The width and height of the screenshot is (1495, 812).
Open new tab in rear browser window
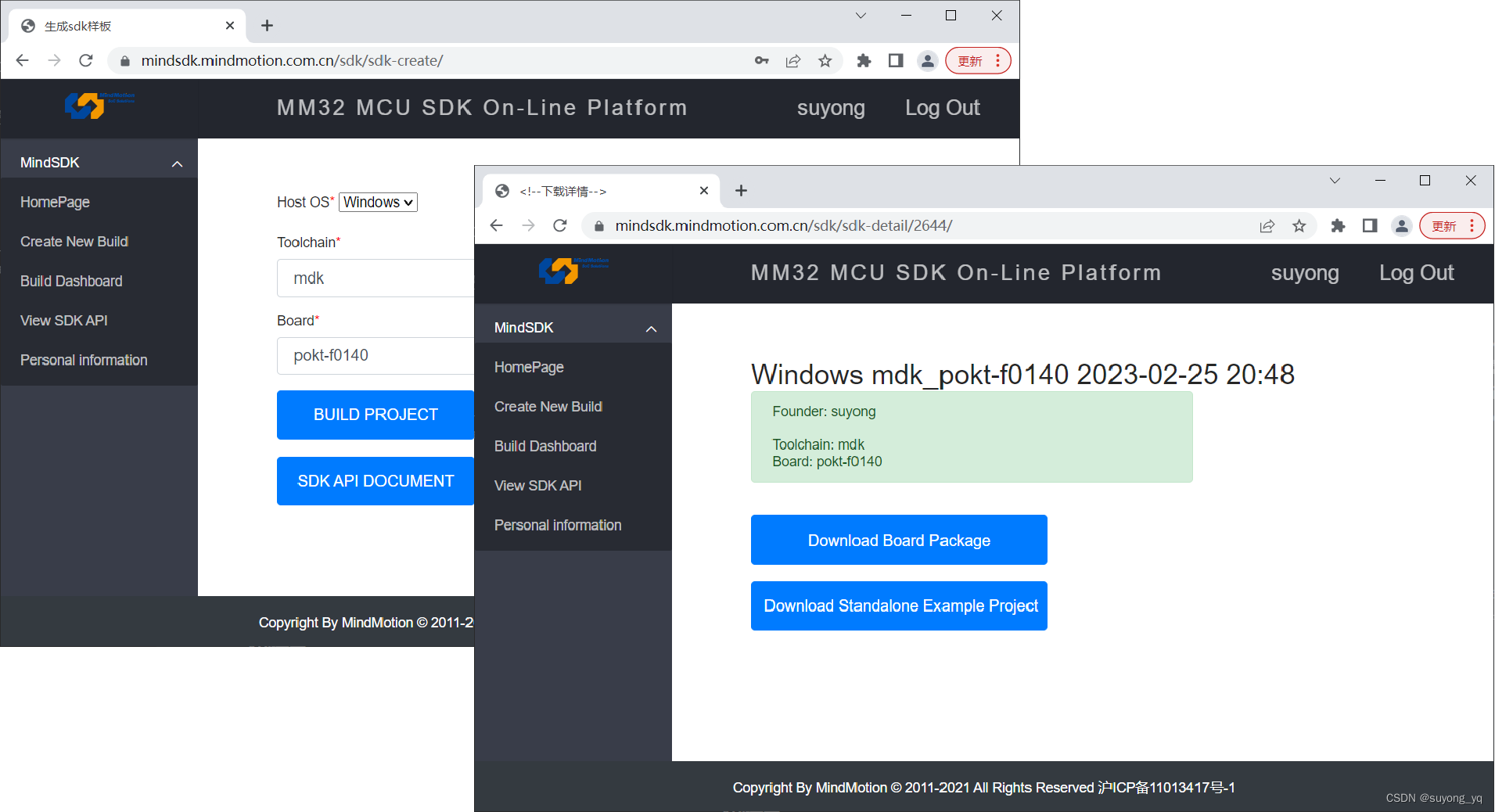[267, 26]
